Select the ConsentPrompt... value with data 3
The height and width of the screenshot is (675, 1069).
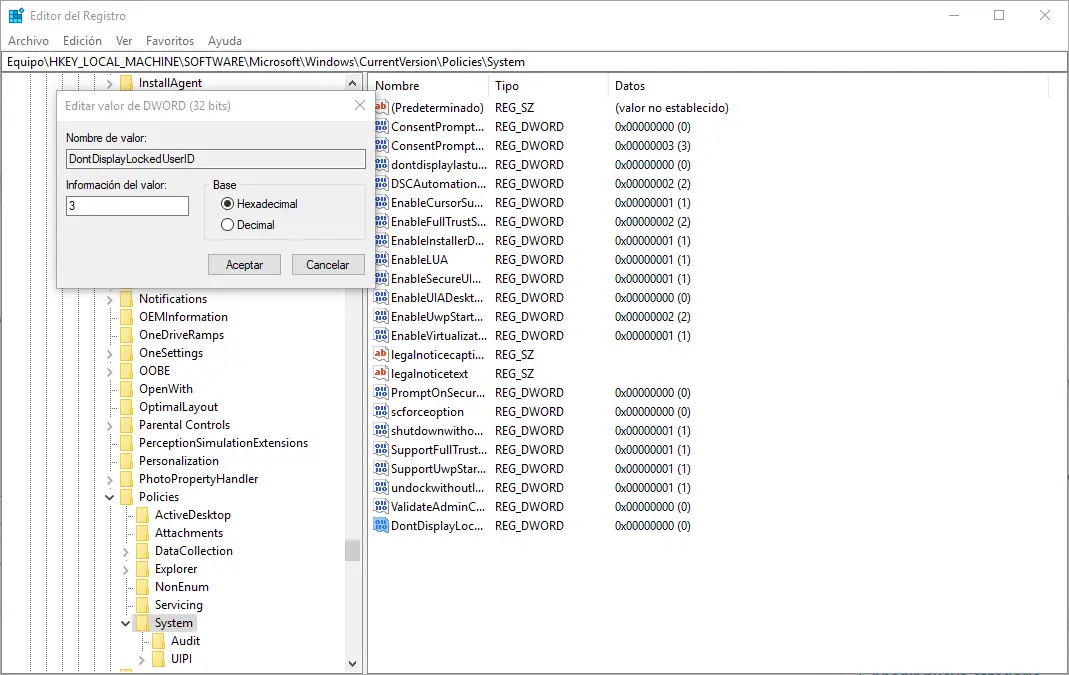point(438,146)
